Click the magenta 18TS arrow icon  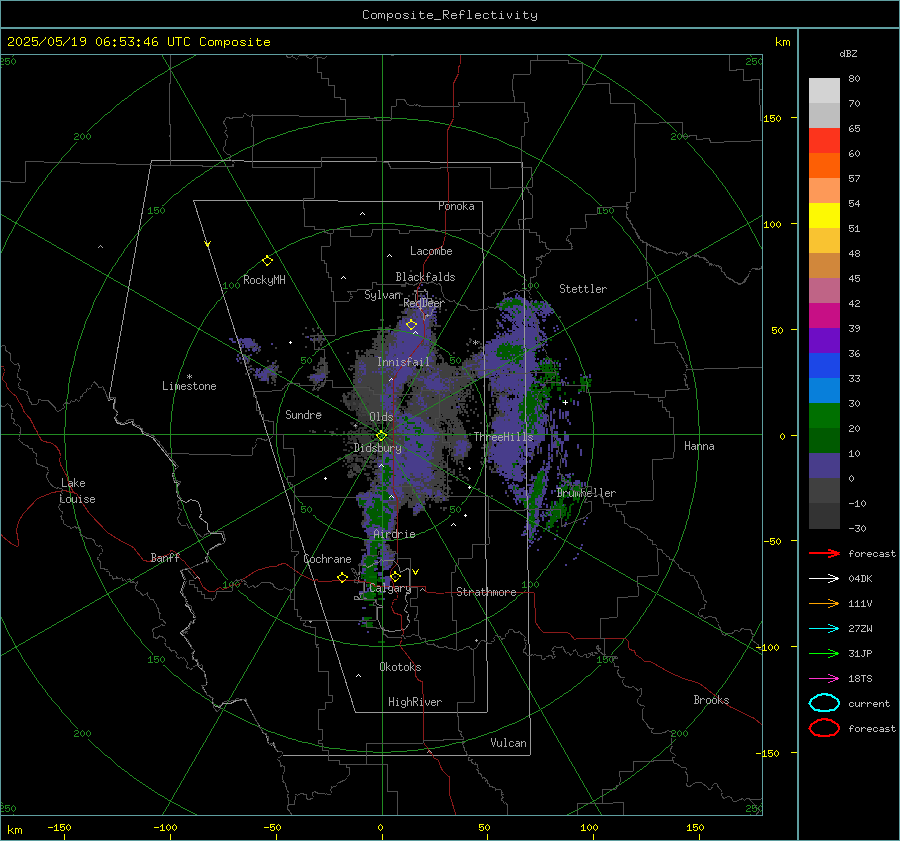click(x=824, y=679)
